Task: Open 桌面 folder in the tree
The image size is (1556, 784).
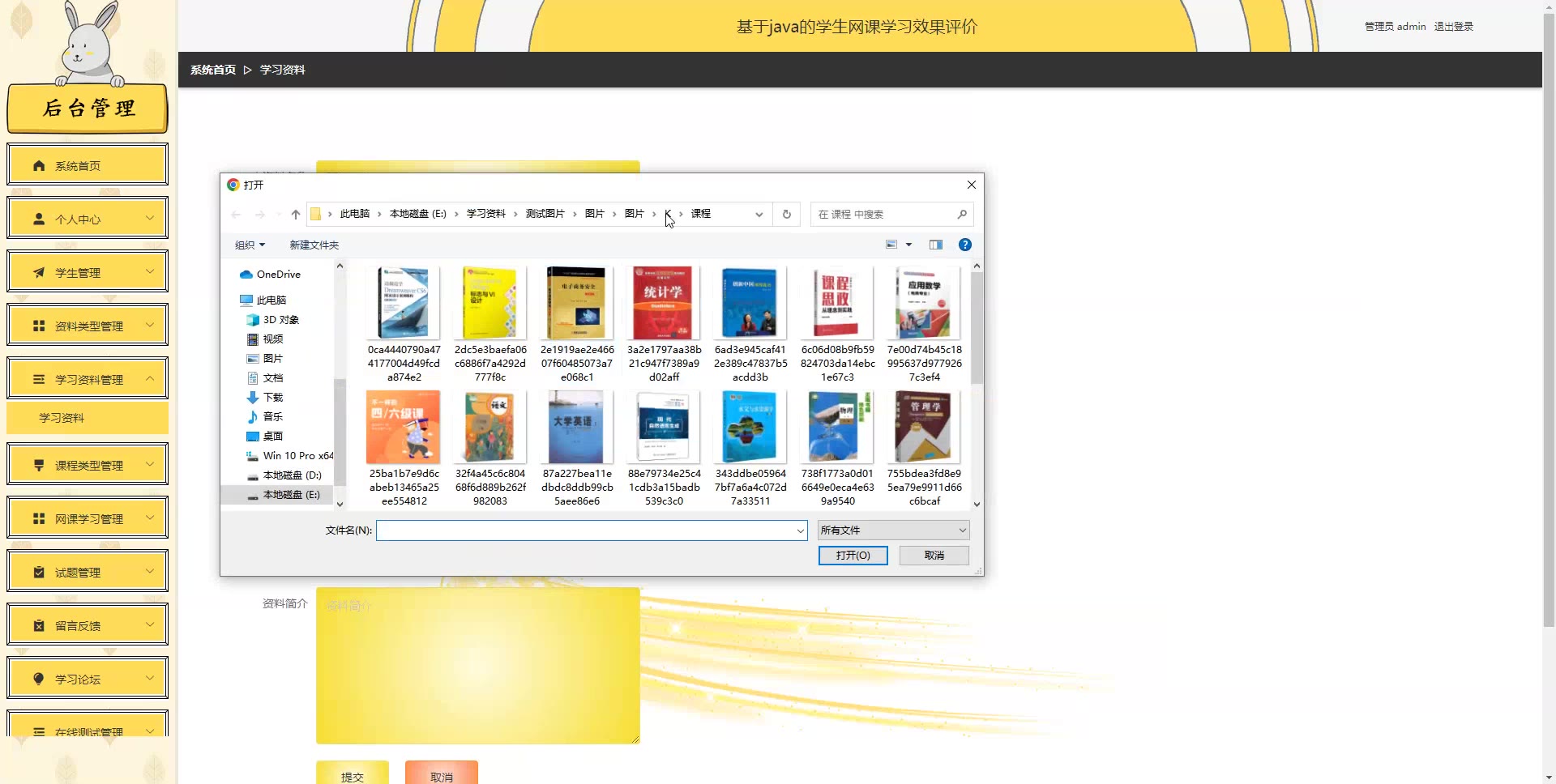Action: 265,437
